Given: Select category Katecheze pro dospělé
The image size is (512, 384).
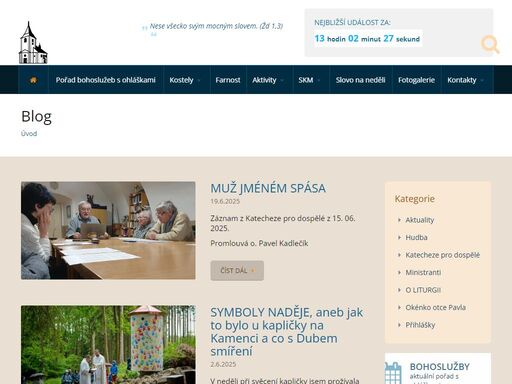Looking at the screenshot, I should [x=442, y=255].
